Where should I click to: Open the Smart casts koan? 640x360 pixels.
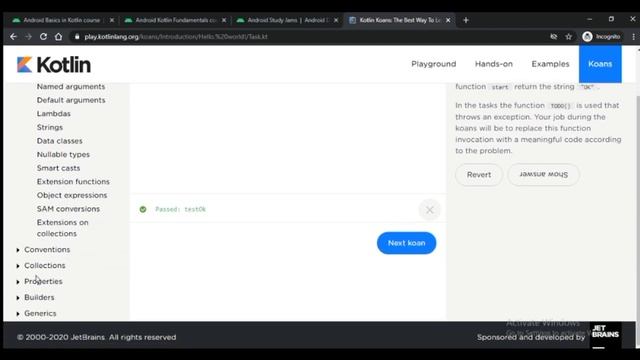(x=58, y=168)
